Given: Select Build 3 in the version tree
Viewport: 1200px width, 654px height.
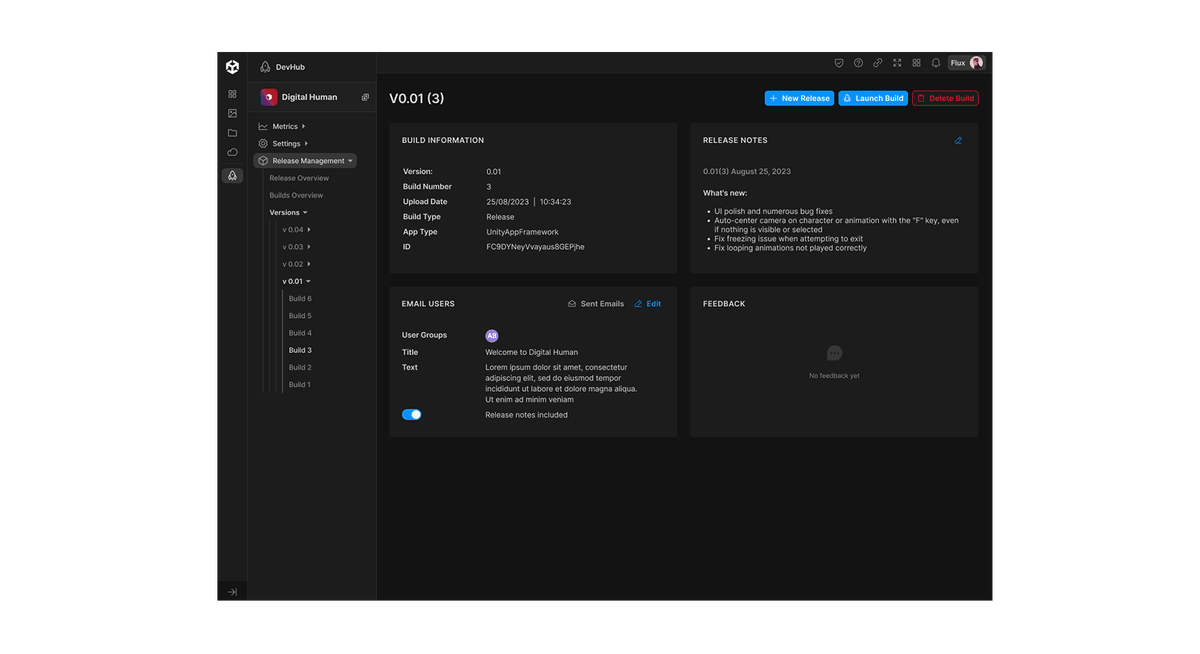Looking at the screenshot, I should coord(299,350).
